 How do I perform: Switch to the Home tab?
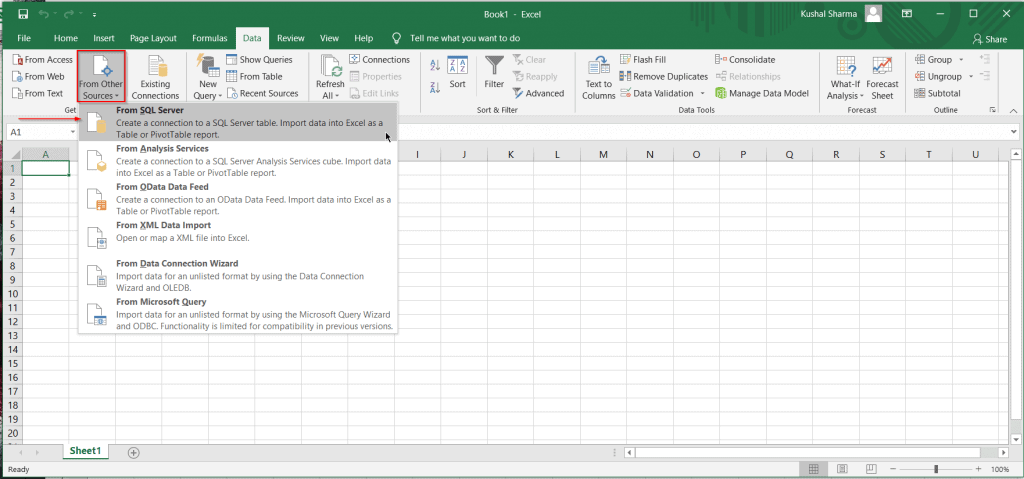pos(66,39)
